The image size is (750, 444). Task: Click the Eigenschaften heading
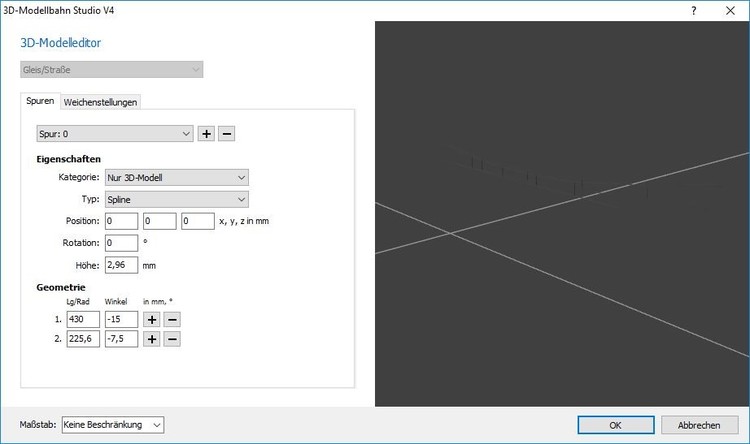(68, 159)
